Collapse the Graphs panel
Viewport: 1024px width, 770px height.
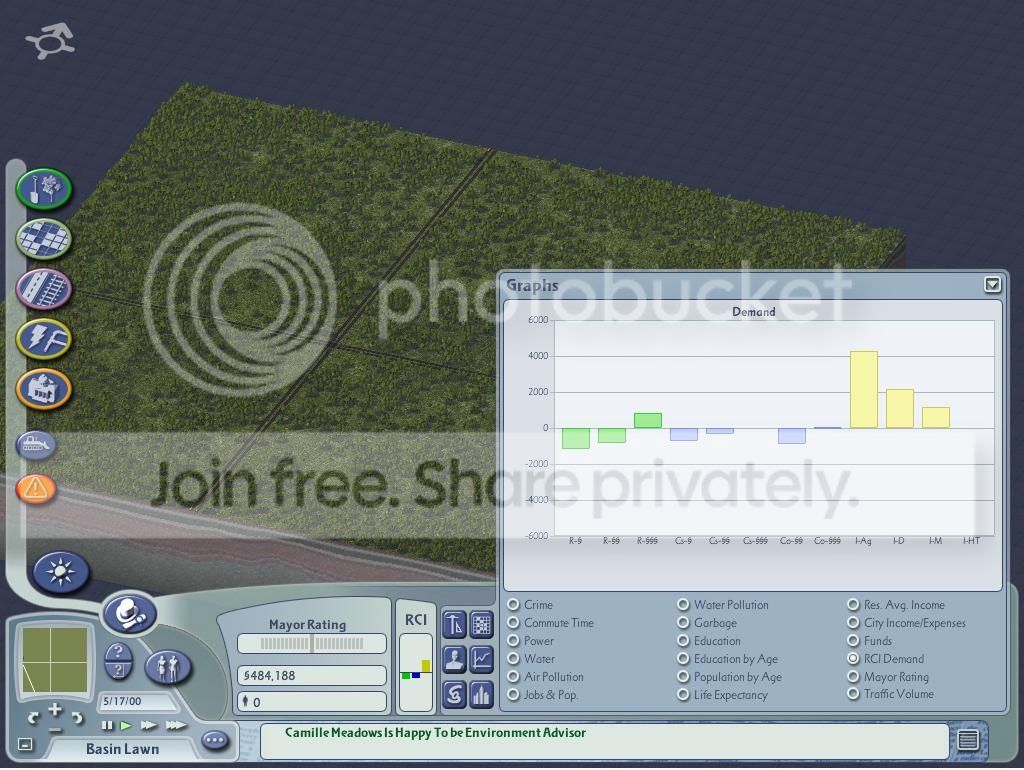click(992, 284)
